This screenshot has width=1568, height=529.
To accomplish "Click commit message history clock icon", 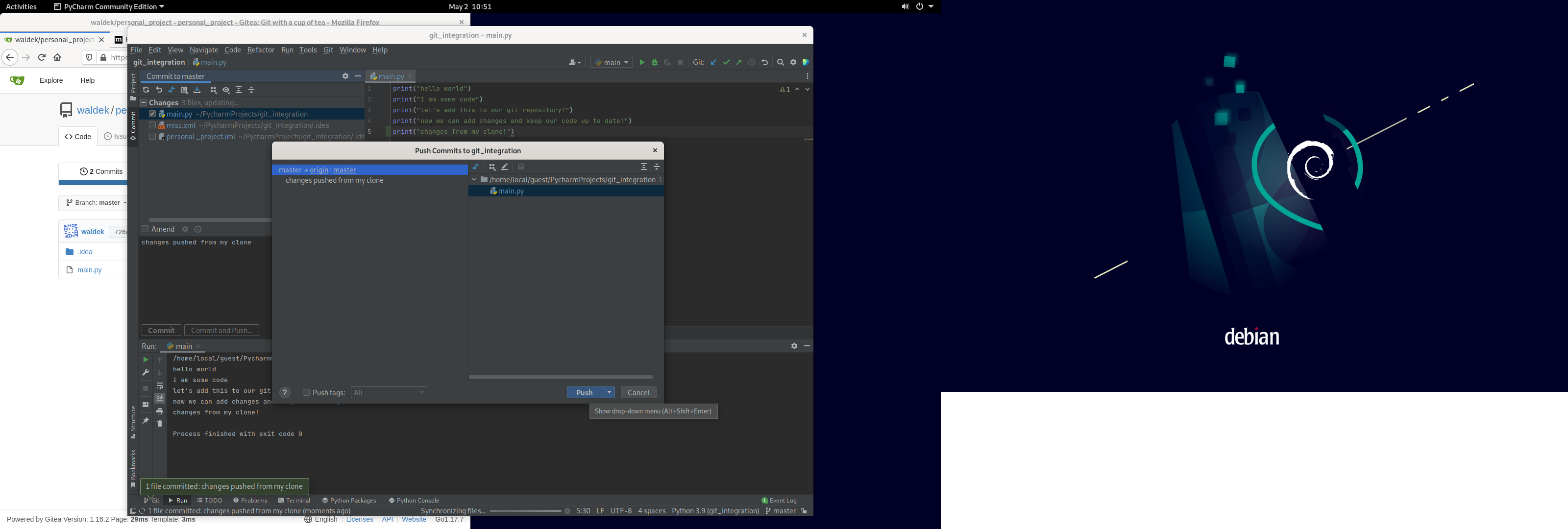I will coord(198,230).
